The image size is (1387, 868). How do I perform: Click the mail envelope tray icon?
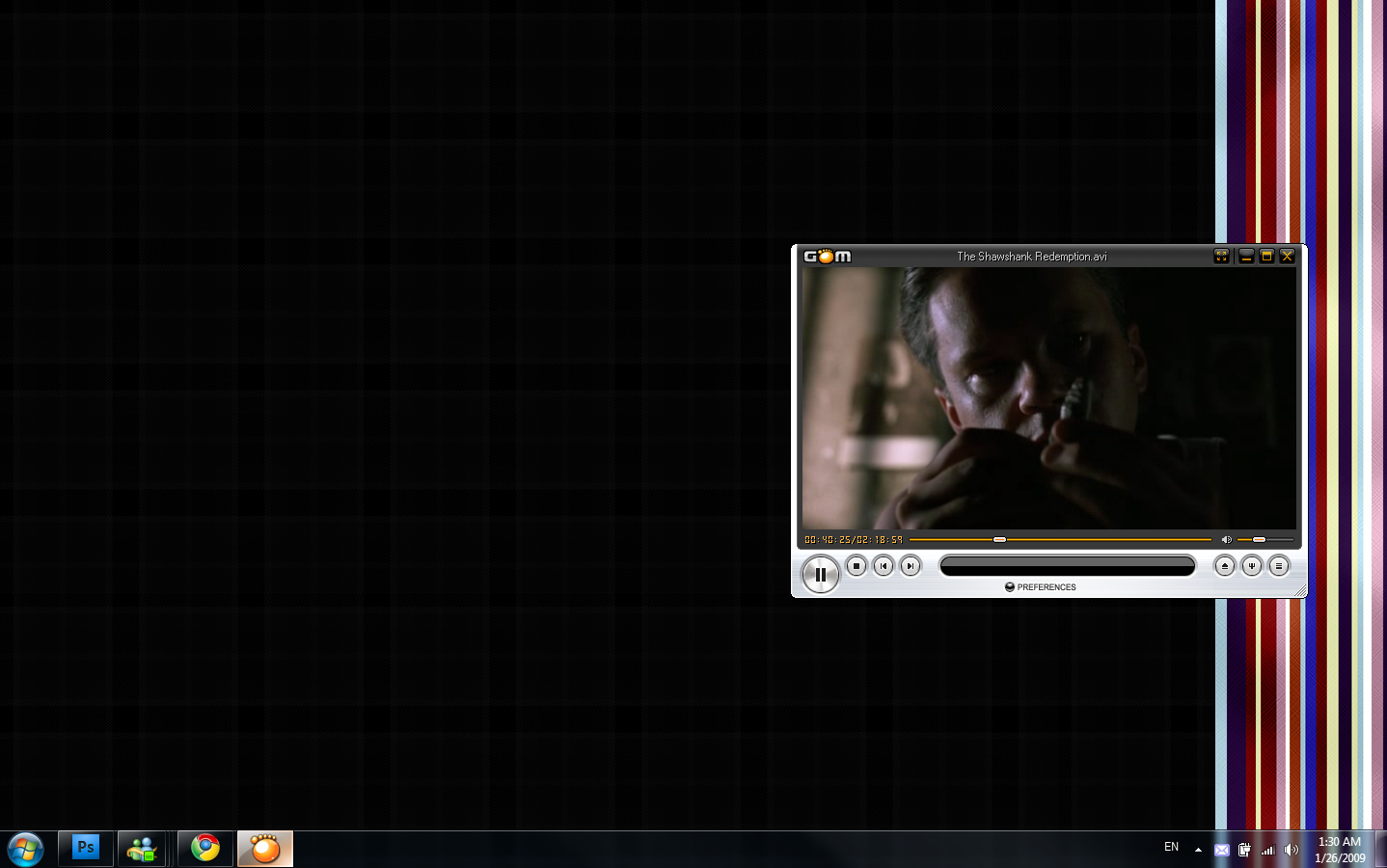pyautogui.click(x=1221, y=850)
